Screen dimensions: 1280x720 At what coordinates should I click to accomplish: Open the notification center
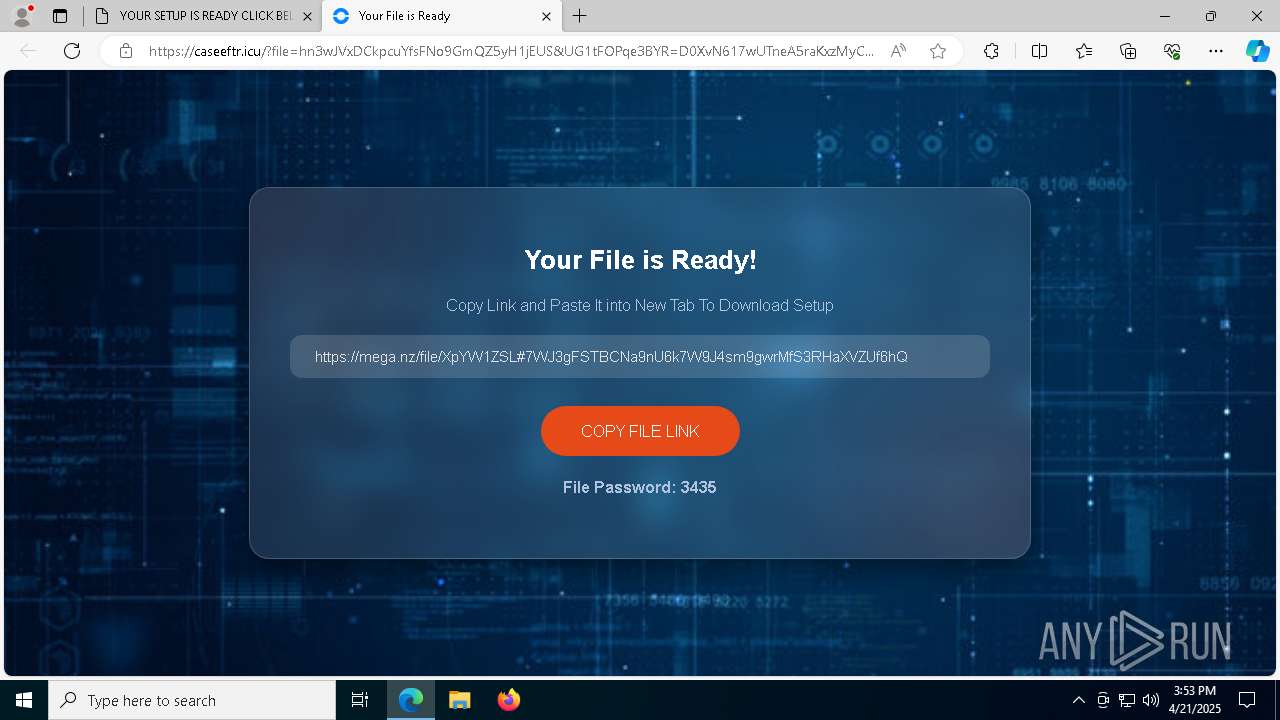[x=1247, y=700]
